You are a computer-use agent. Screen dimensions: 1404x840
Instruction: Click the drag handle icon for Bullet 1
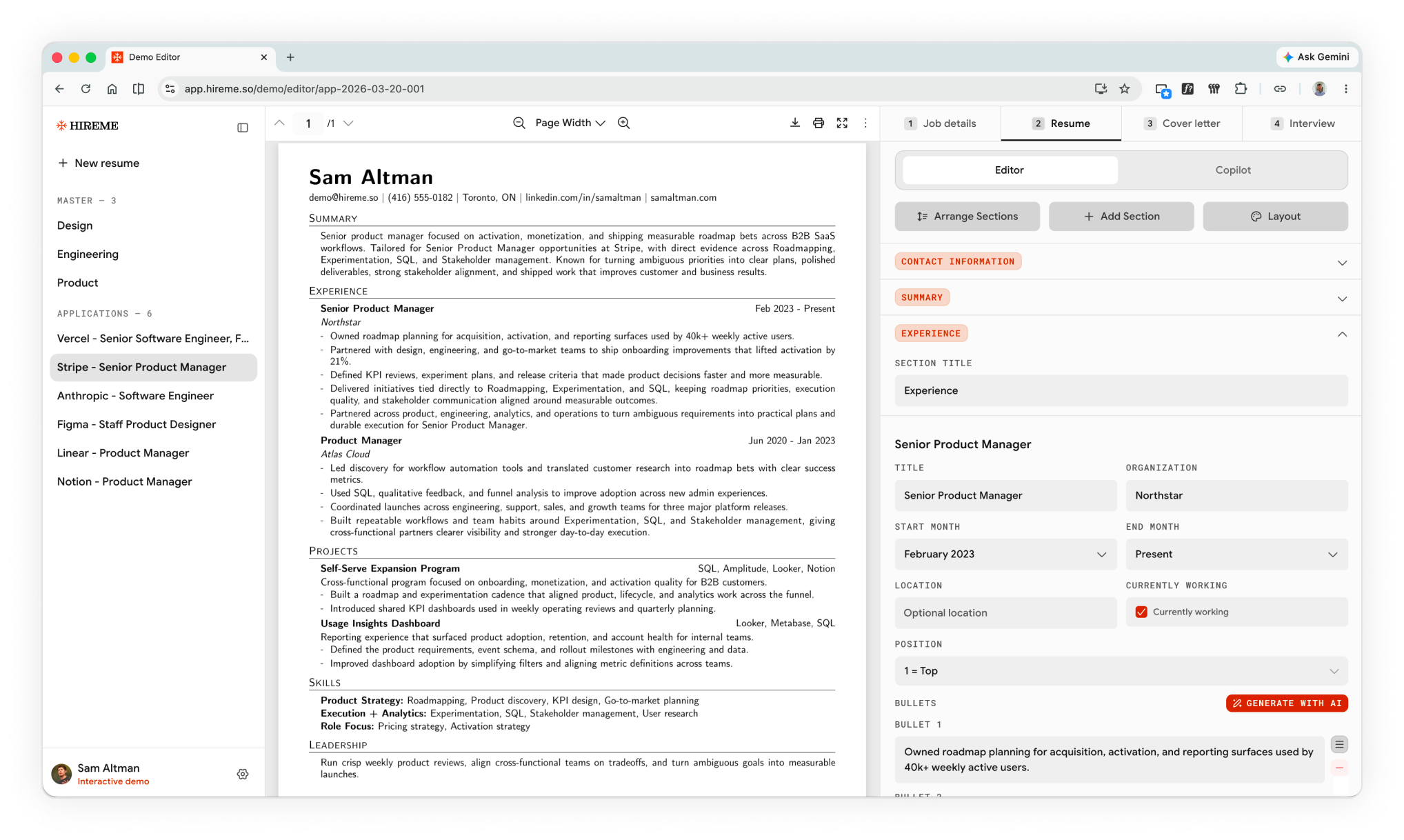click(1339, 744)
